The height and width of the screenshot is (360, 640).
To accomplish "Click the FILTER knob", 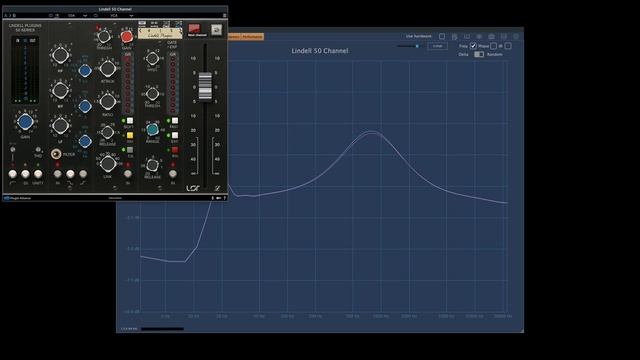I will (x=56, y=154).
